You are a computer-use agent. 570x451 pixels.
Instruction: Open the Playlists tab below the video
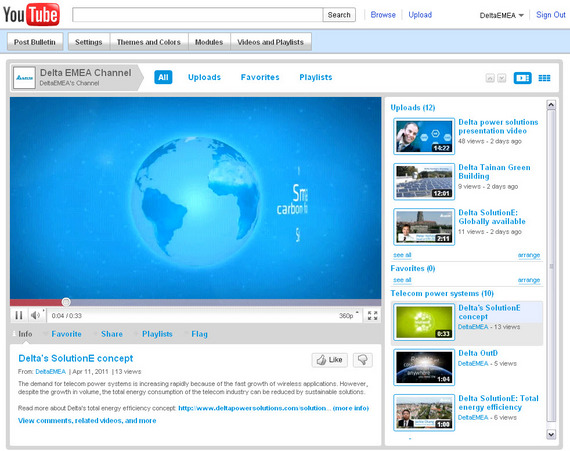[x=157, y=334]
